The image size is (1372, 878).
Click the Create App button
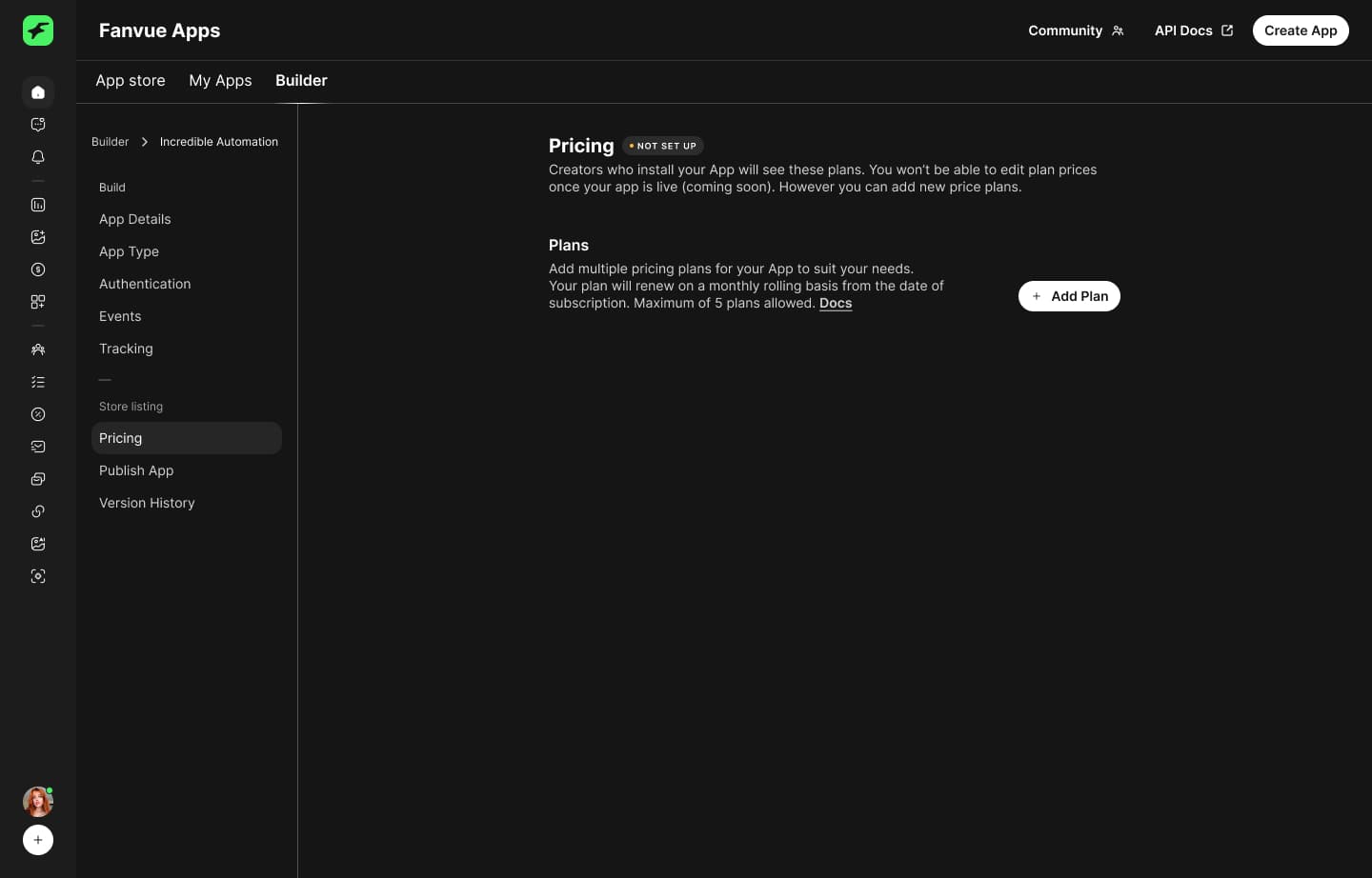(1301, 30)
